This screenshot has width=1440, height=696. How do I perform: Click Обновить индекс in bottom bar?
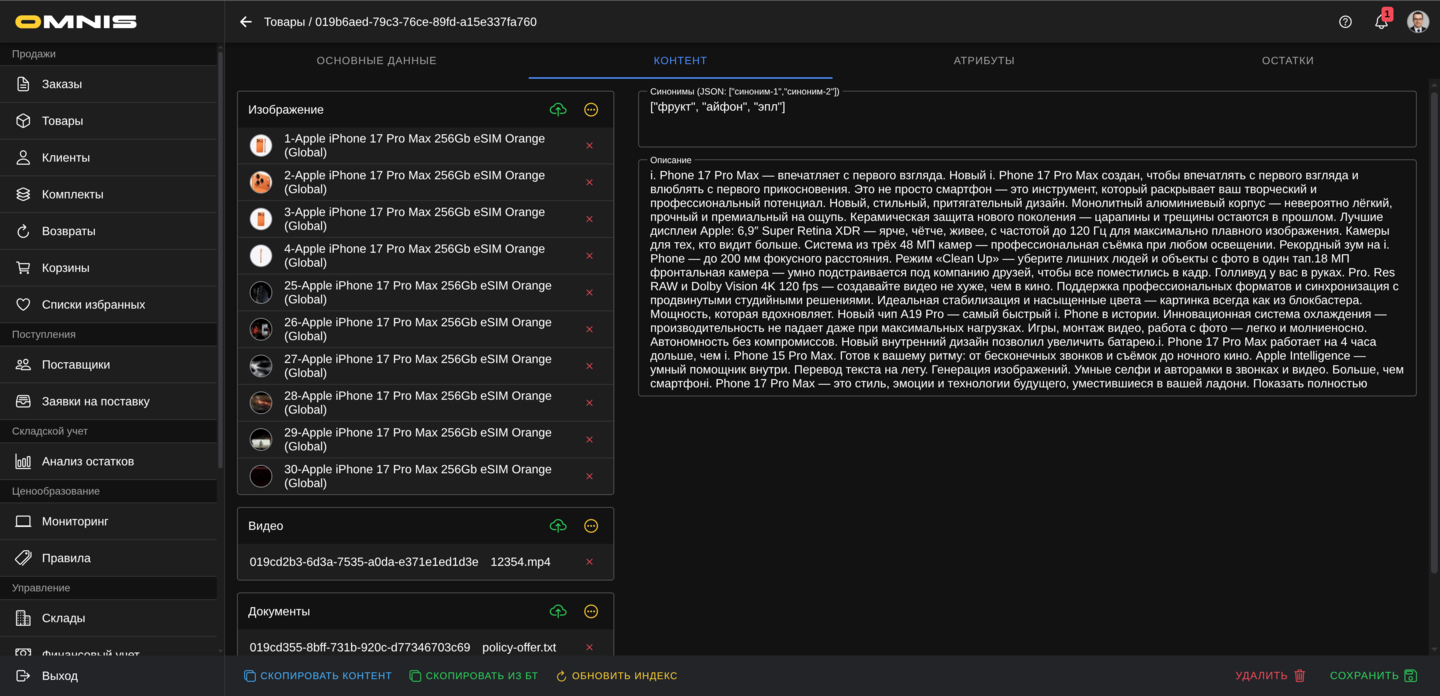coord(616,676)
